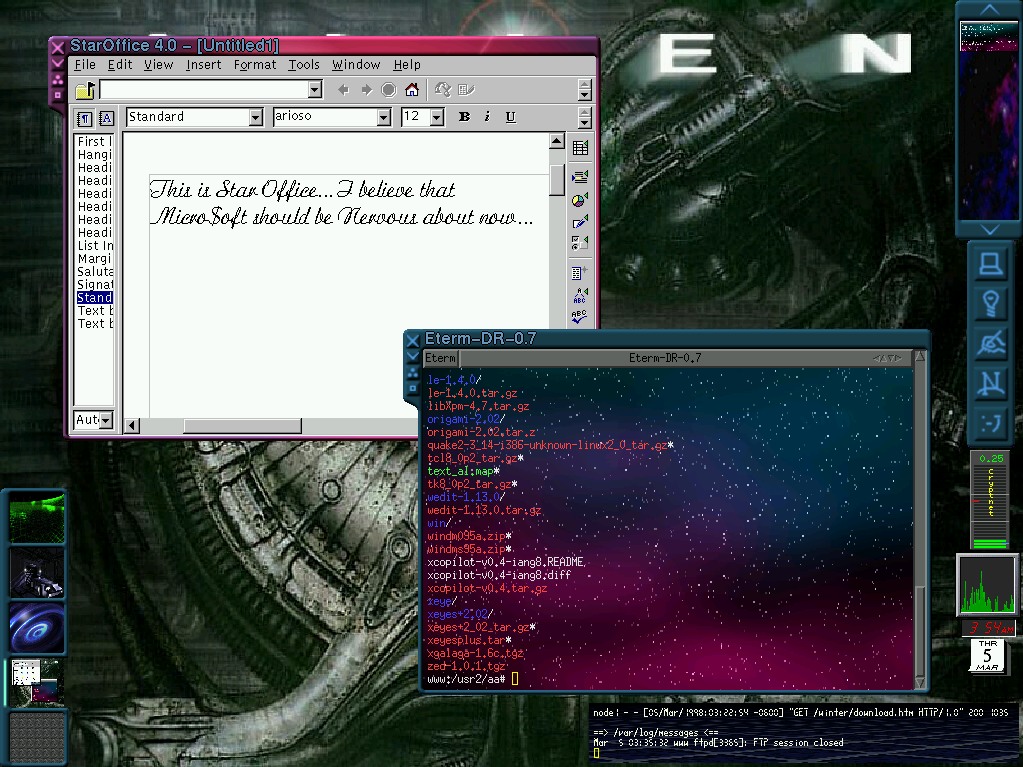Image resolution: width=1023 pixels, height=767 pixels.
Task: Open the Tools menu
Action: [x=304, y=65]
